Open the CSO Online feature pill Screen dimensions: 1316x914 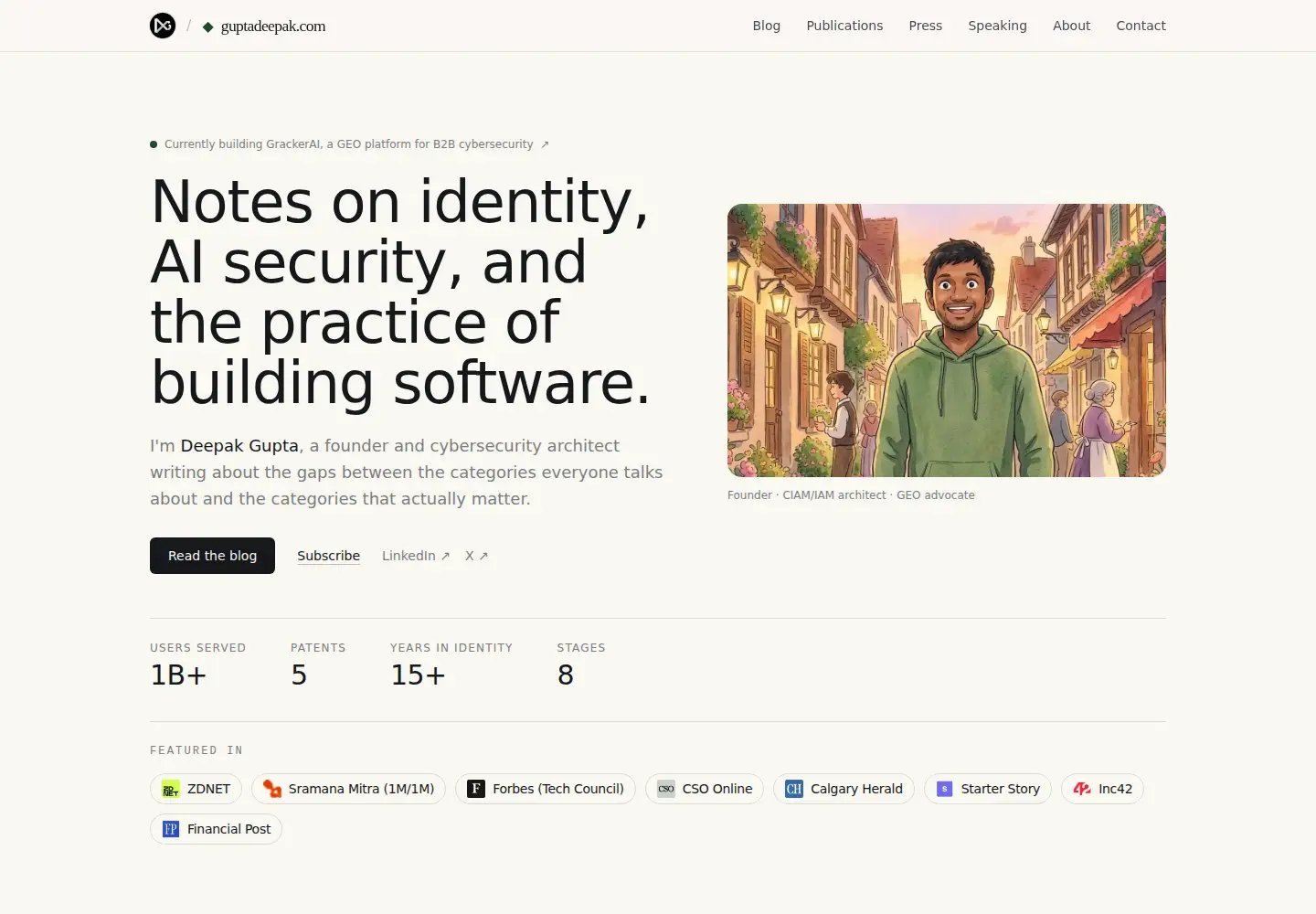click(705, 789)
